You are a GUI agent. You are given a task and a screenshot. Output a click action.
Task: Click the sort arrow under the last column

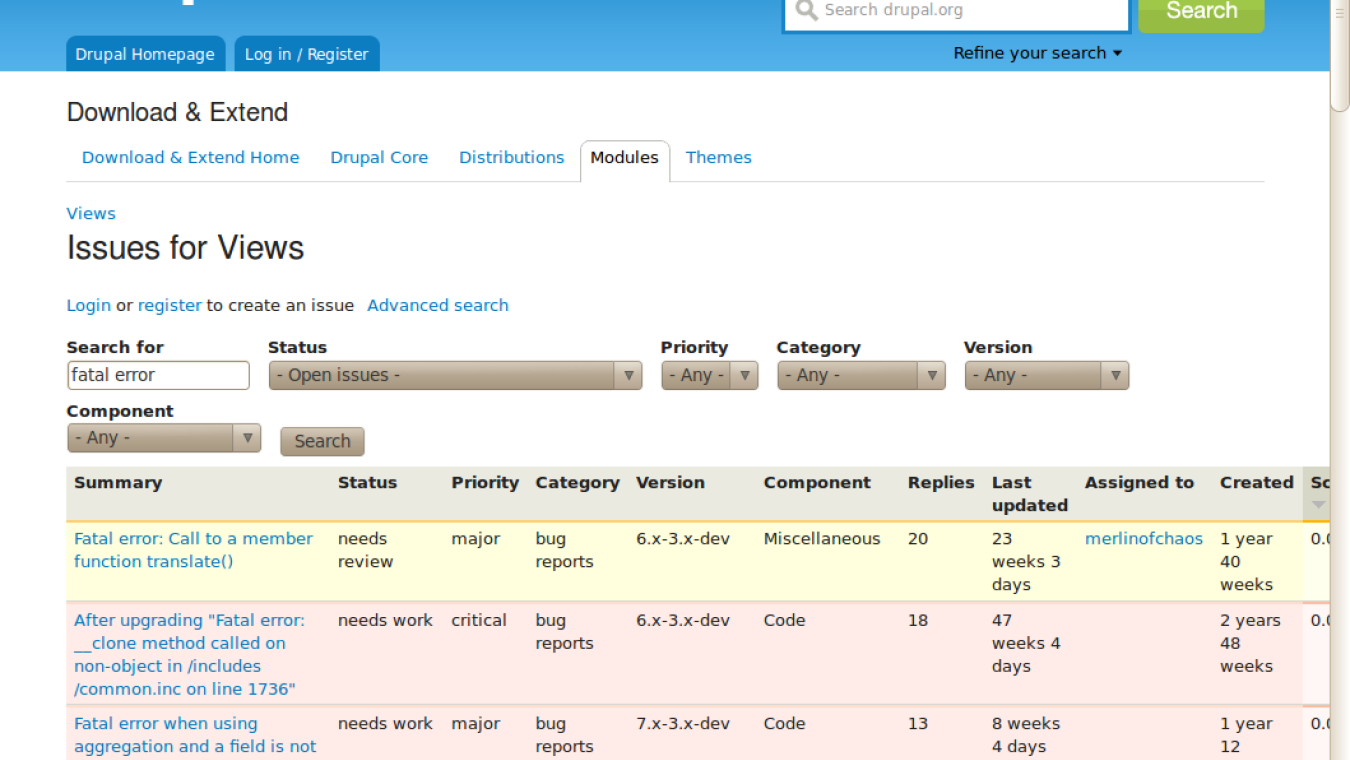click(x=1318, y=505)
